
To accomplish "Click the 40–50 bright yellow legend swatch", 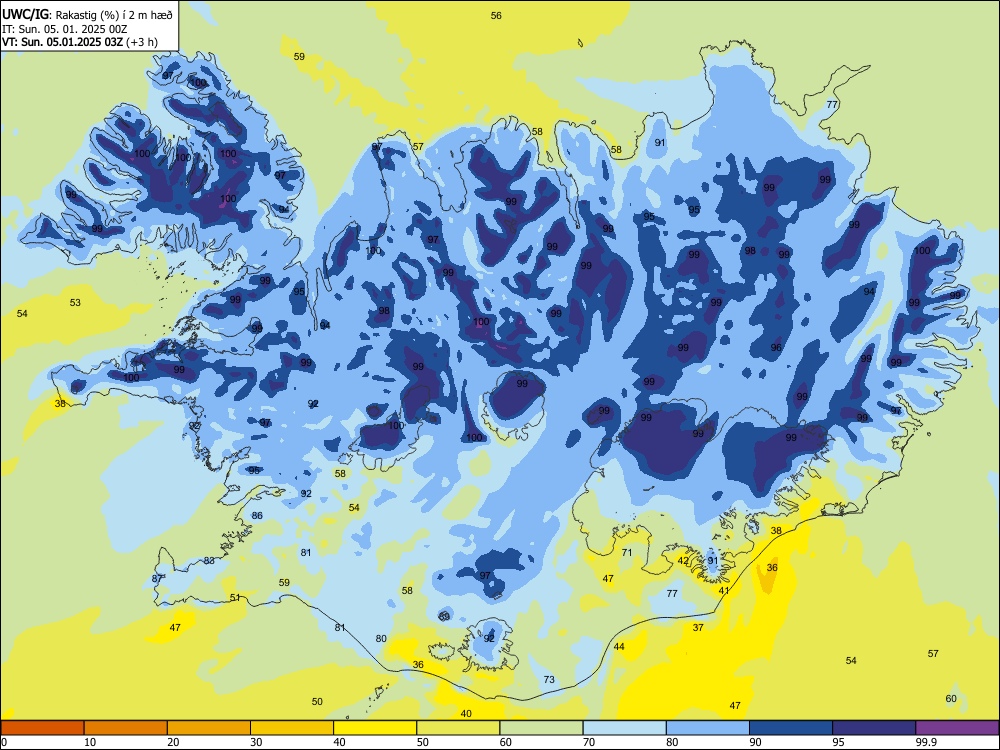I will tap(375, 728).
